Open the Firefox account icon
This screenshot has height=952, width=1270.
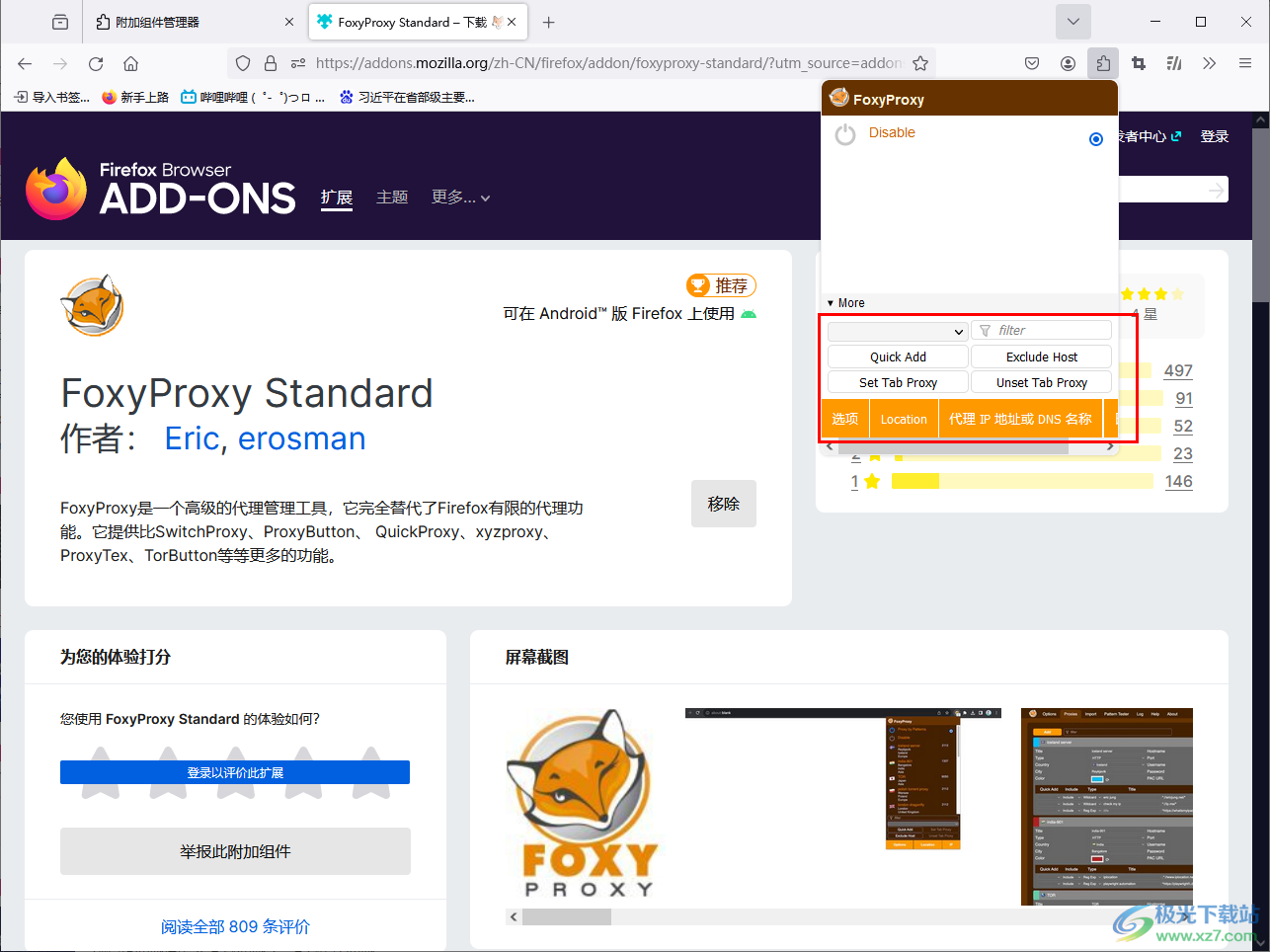[x=1068, y=63]
